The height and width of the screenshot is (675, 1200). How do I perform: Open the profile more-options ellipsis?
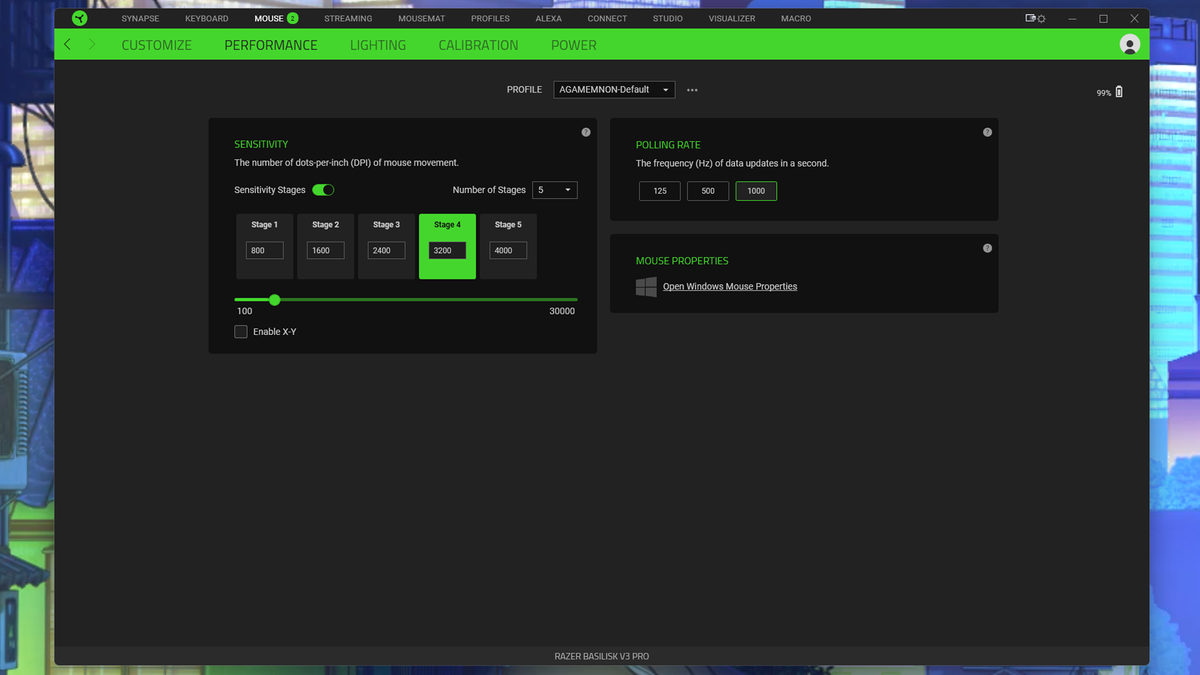(692, 90)
